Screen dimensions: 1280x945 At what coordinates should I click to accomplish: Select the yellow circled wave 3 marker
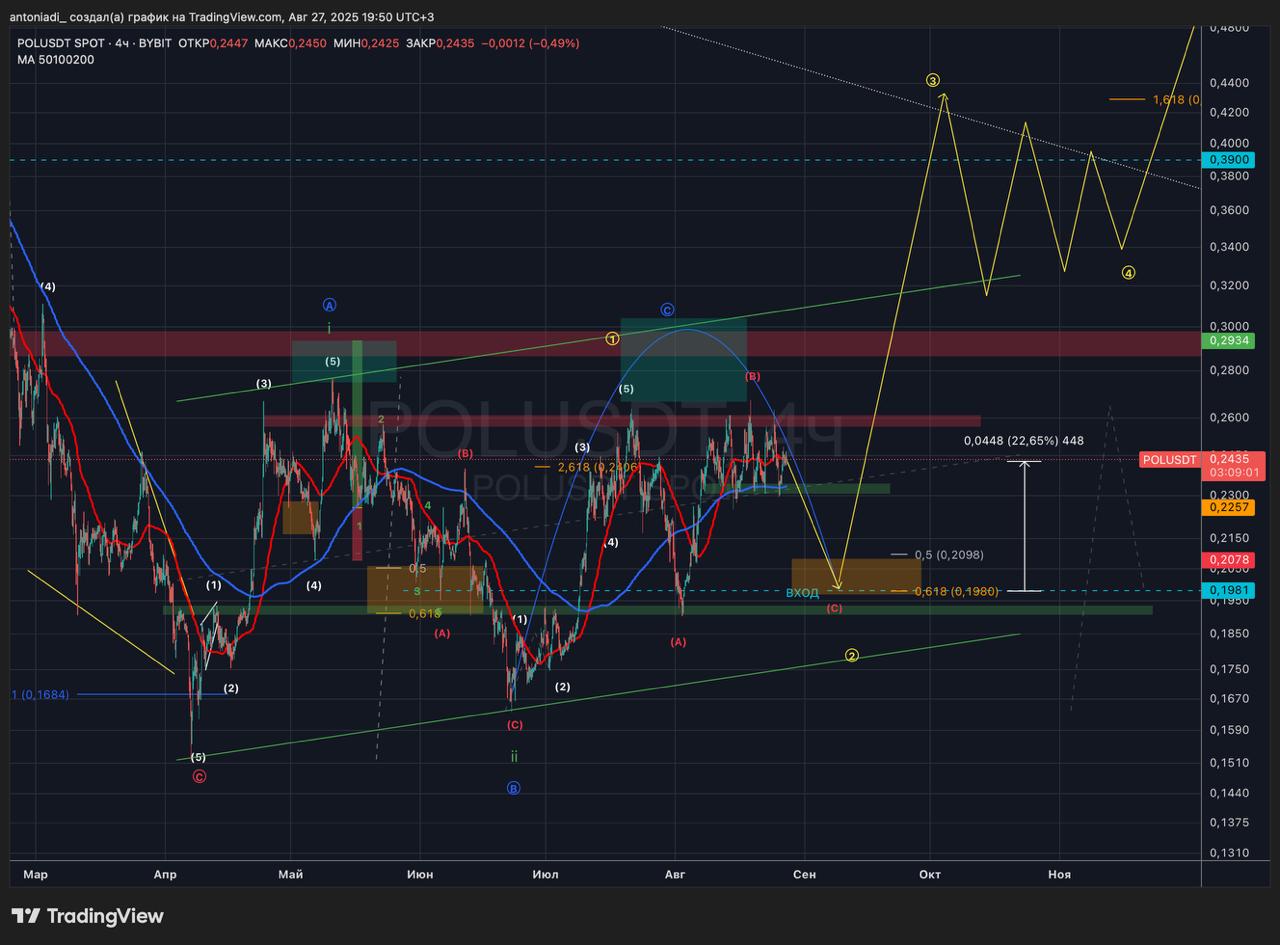[x=933, y=80]
